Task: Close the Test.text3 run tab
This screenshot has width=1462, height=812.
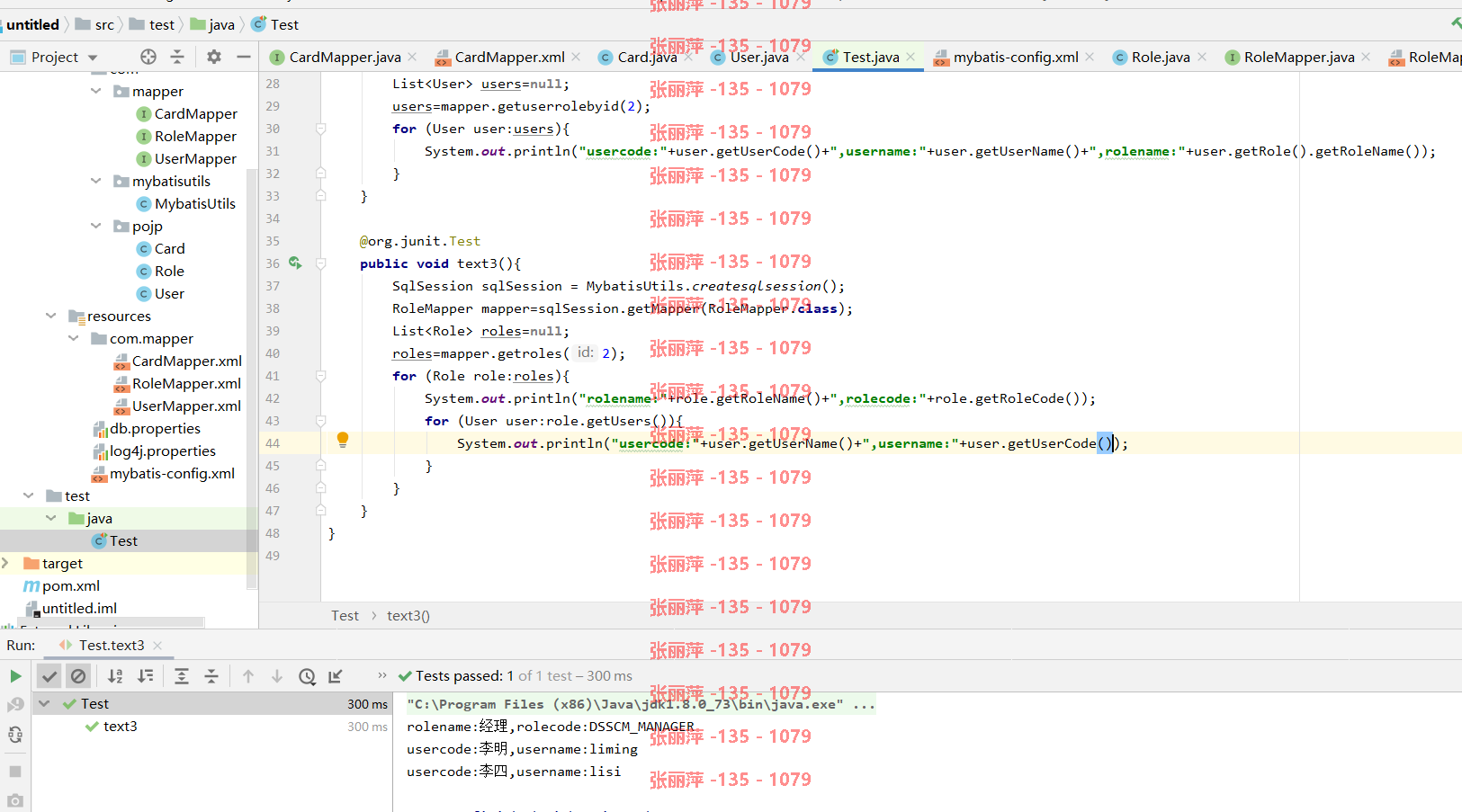Action: coord(157,646)
